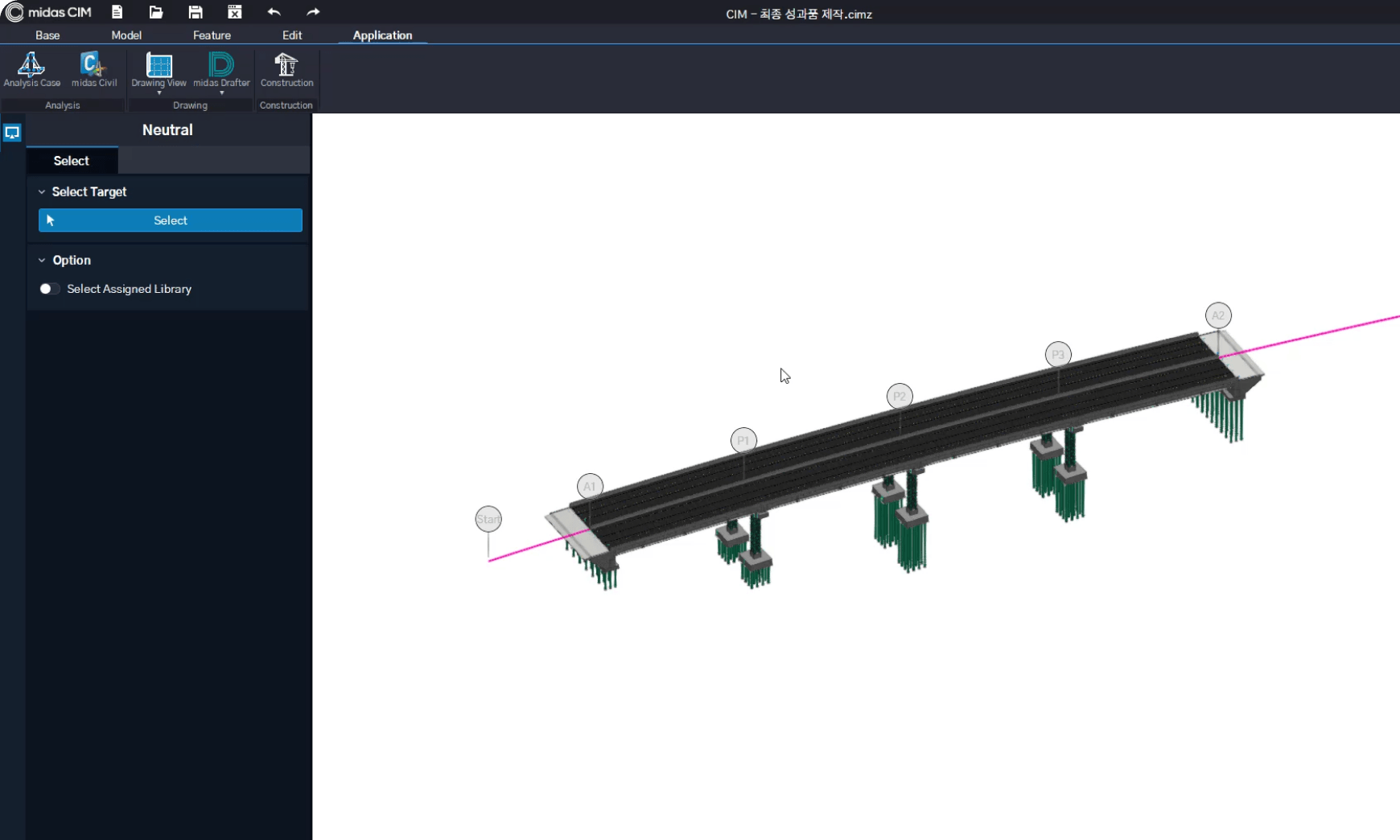Switch to the Feature ribbon tab
This screenshot has height=840, width=1400.
click(212, 35)
